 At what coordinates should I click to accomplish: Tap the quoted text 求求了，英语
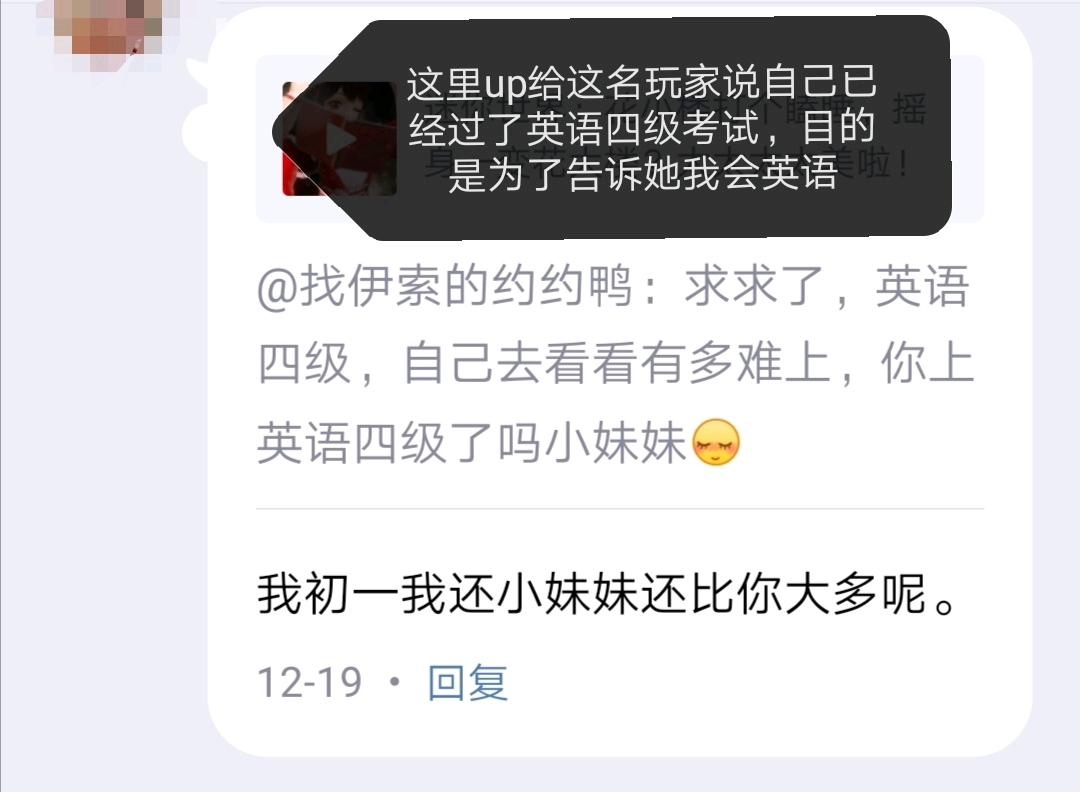[x=827, y=285]
